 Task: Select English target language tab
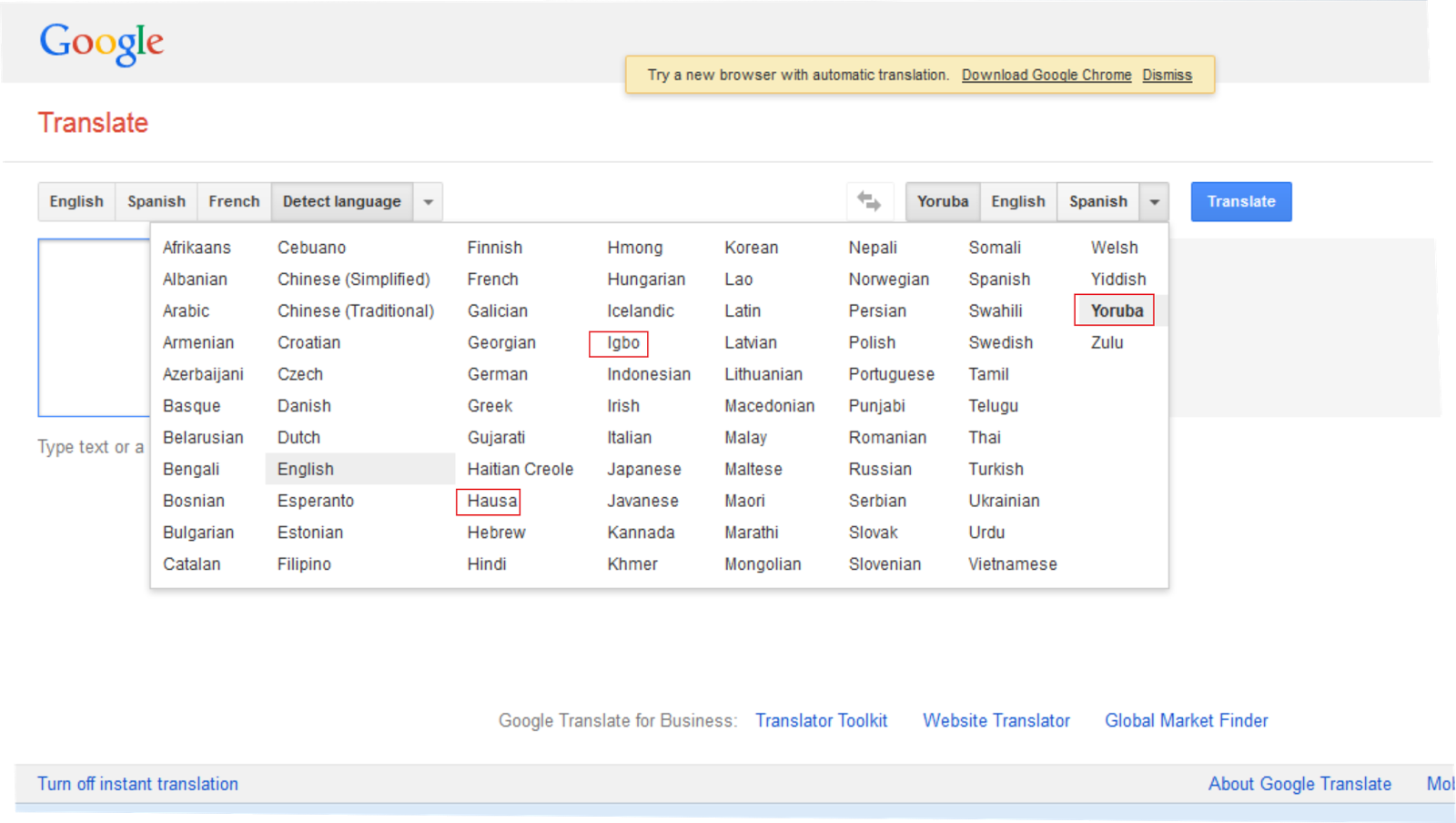[1018, 201]
